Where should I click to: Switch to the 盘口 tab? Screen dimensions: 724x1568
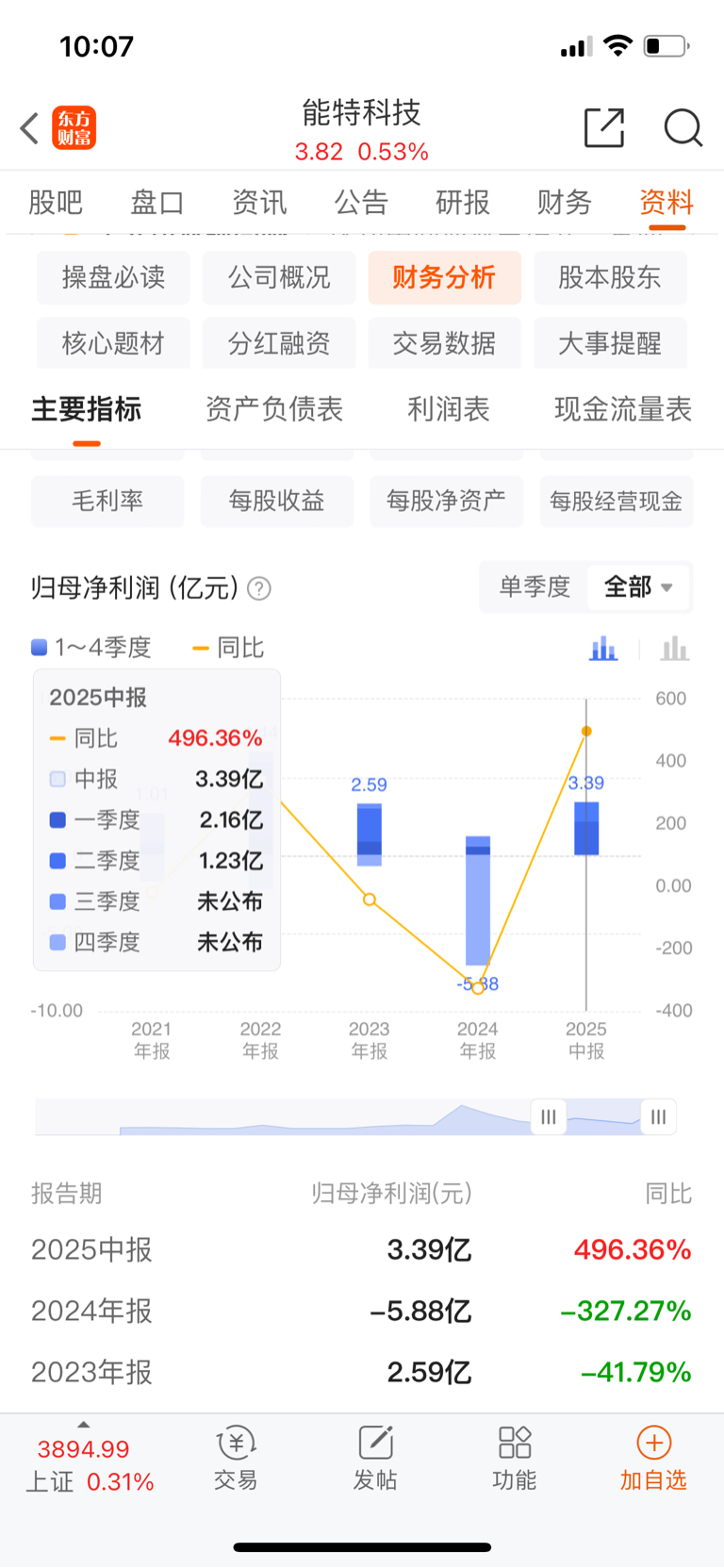(156, 202)
